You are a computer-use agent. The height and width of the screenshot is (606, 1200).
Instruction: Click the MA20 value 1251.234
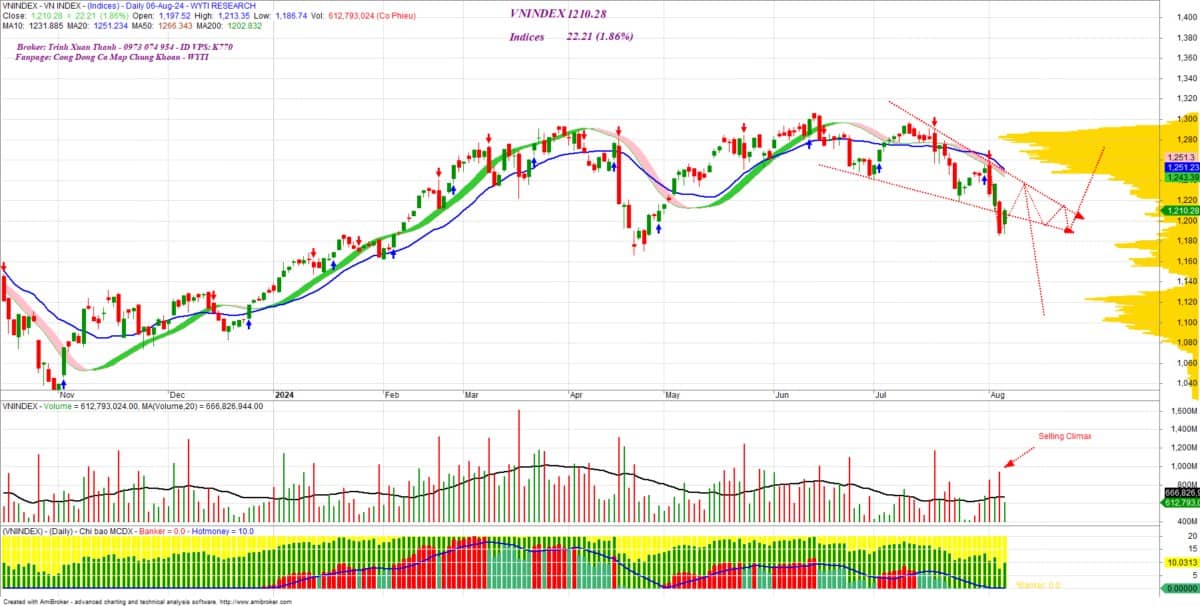click(110, 26)
